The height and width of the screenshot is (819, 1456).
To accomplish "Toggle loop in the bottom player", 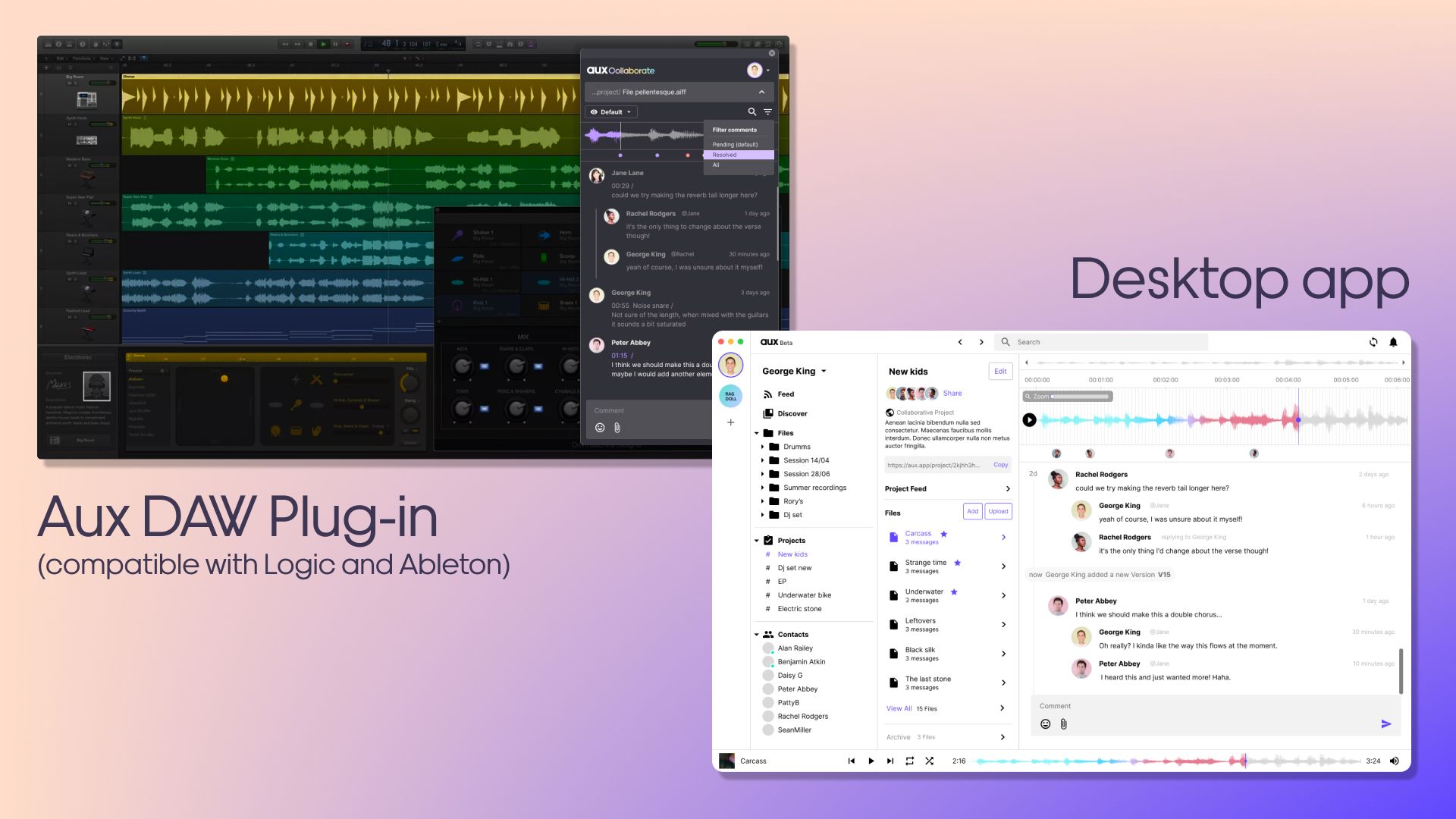I will 909,761.
